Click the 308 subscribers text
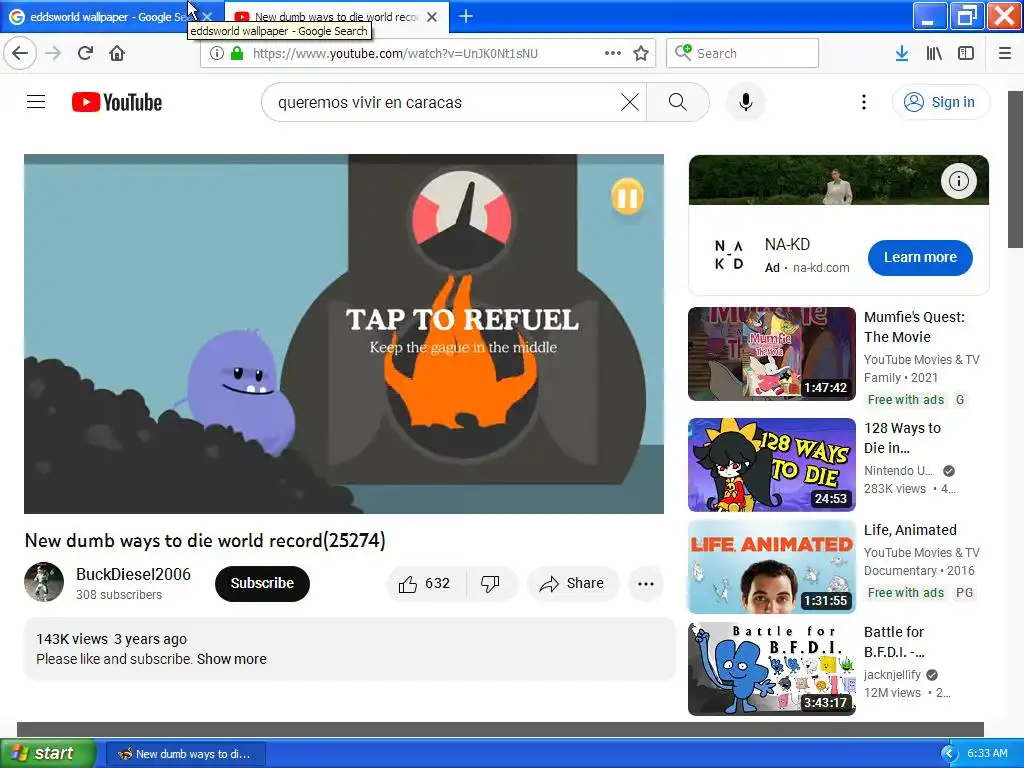The width and height of the screenshot is (1024, 768). click(119, 595)
